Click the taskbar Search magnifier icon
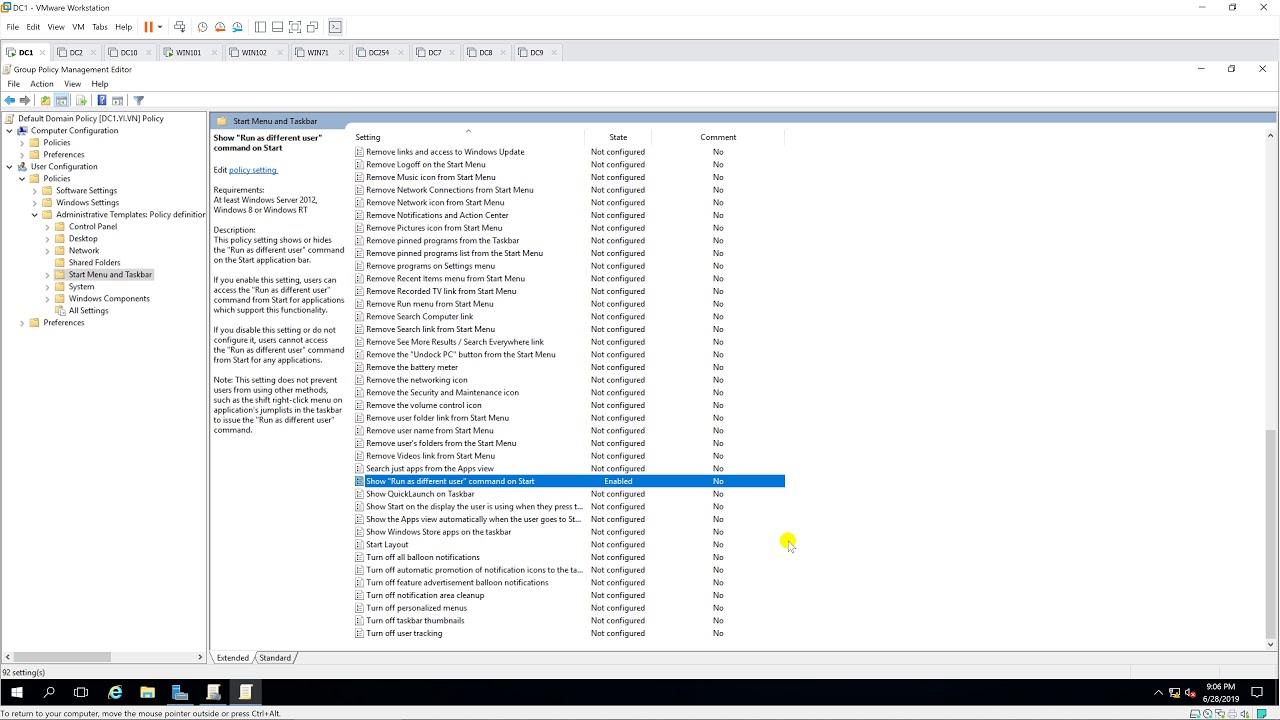The width and height of the screenshot is (1280, 720). [49, 692]
